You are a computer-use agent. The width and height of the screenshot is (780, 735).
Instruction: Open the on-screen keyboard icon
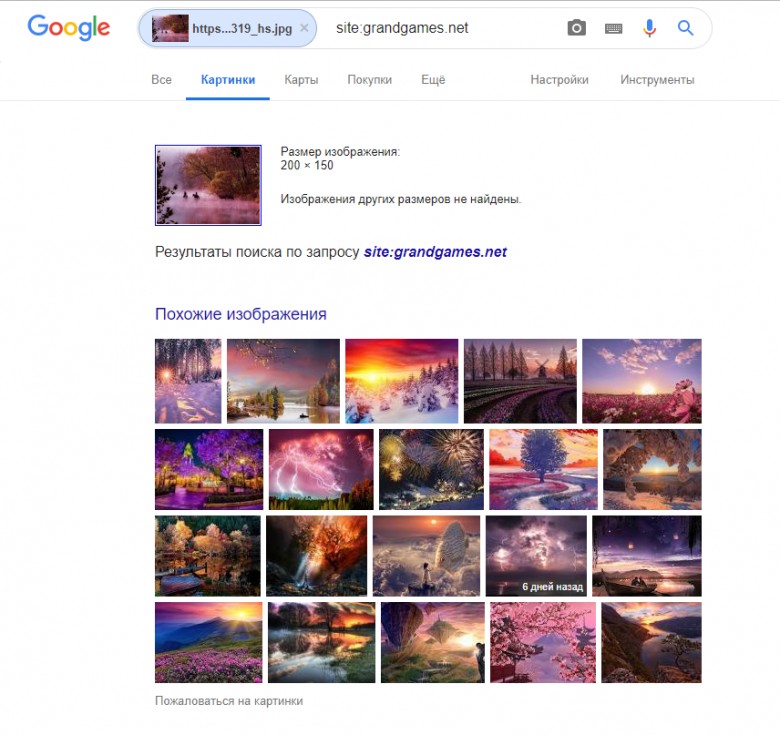pyautogui.click(x=613, y=29)
